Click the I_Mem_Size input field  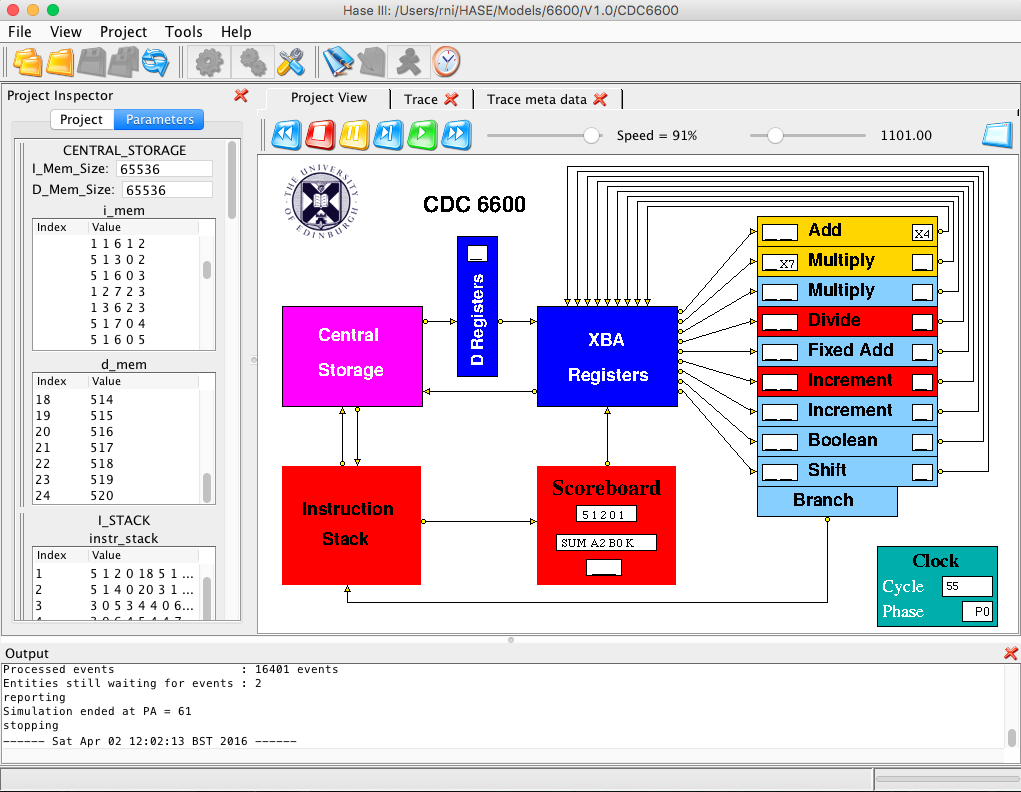point(164,169)
